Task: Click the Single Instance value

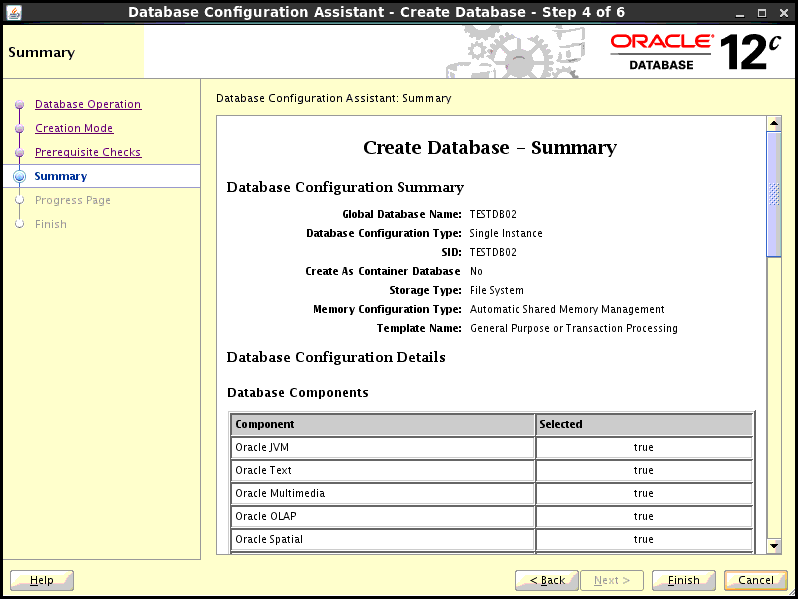Action: pos(506,233)
